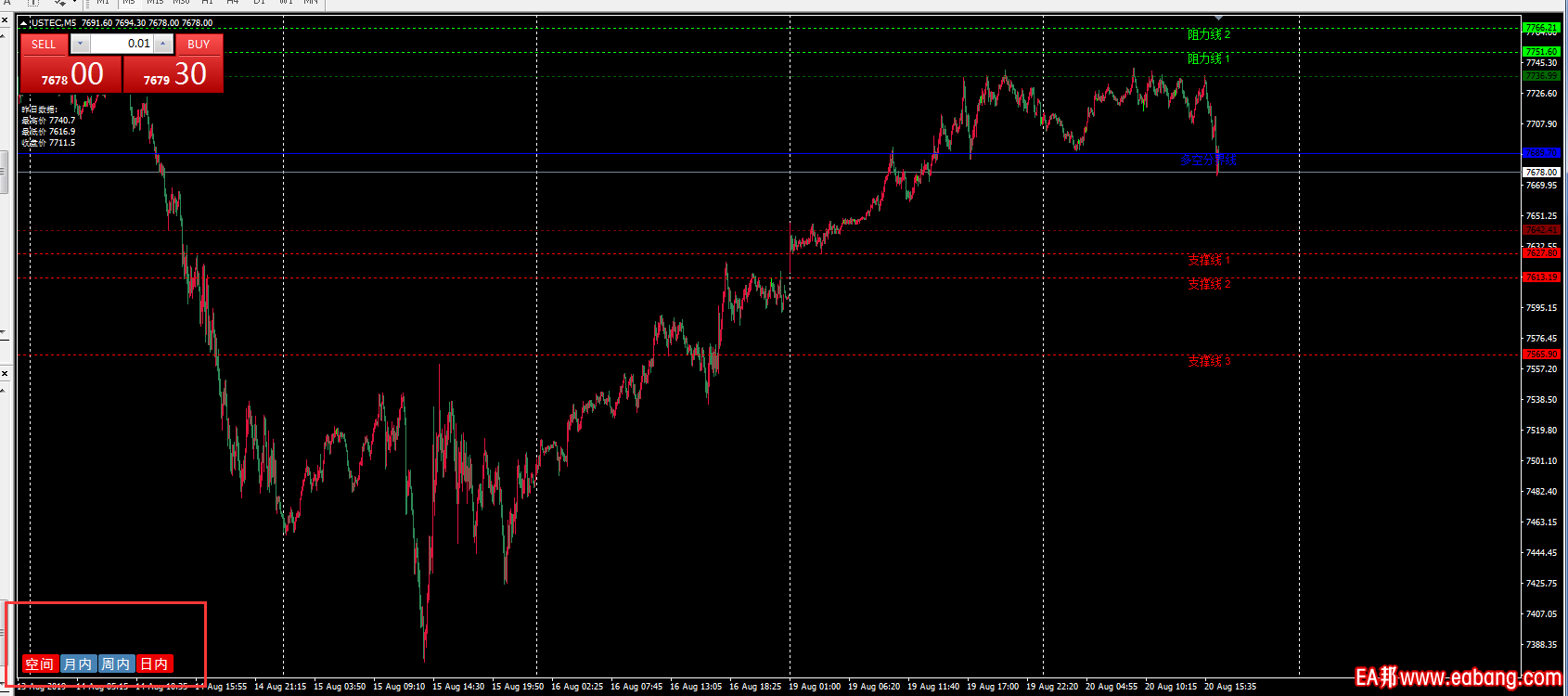Toggle the 周内 indicator button
Screen dimensions: 1568x696
[116, 664]
